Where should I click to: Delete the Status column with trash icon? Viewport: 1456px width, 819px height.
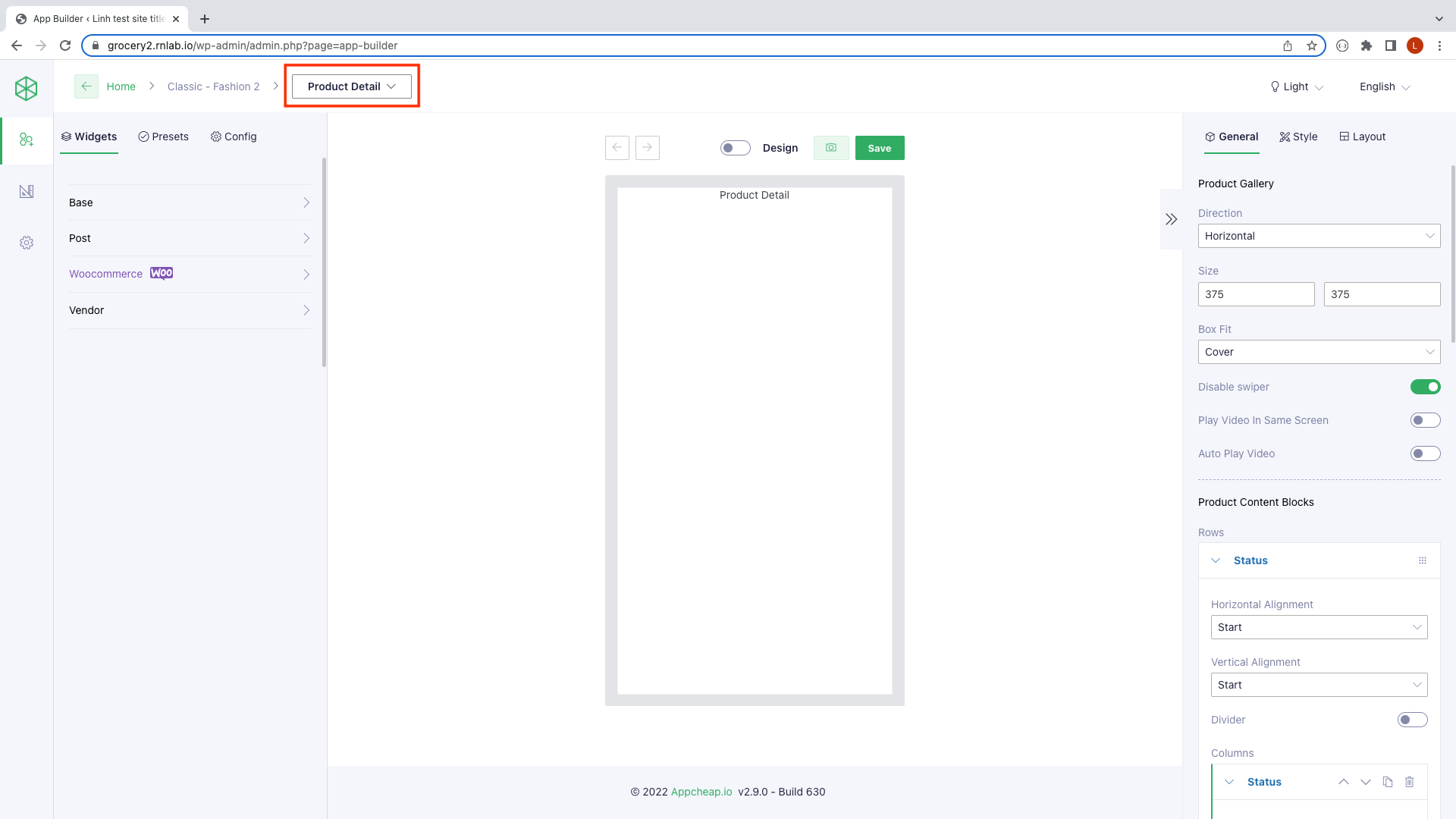[x=1409, y=782]
